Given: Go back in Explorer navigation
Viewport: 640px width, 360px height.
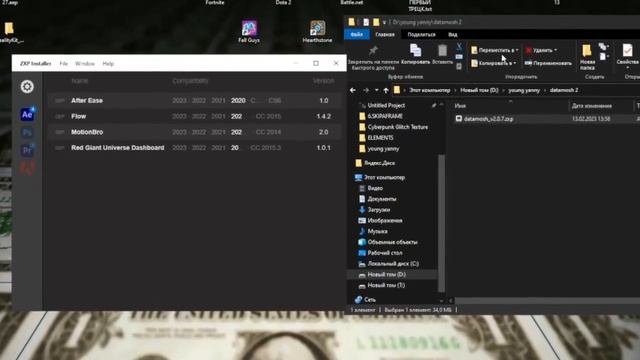Looking at the screenshot, I should click(x=353, y=90).
